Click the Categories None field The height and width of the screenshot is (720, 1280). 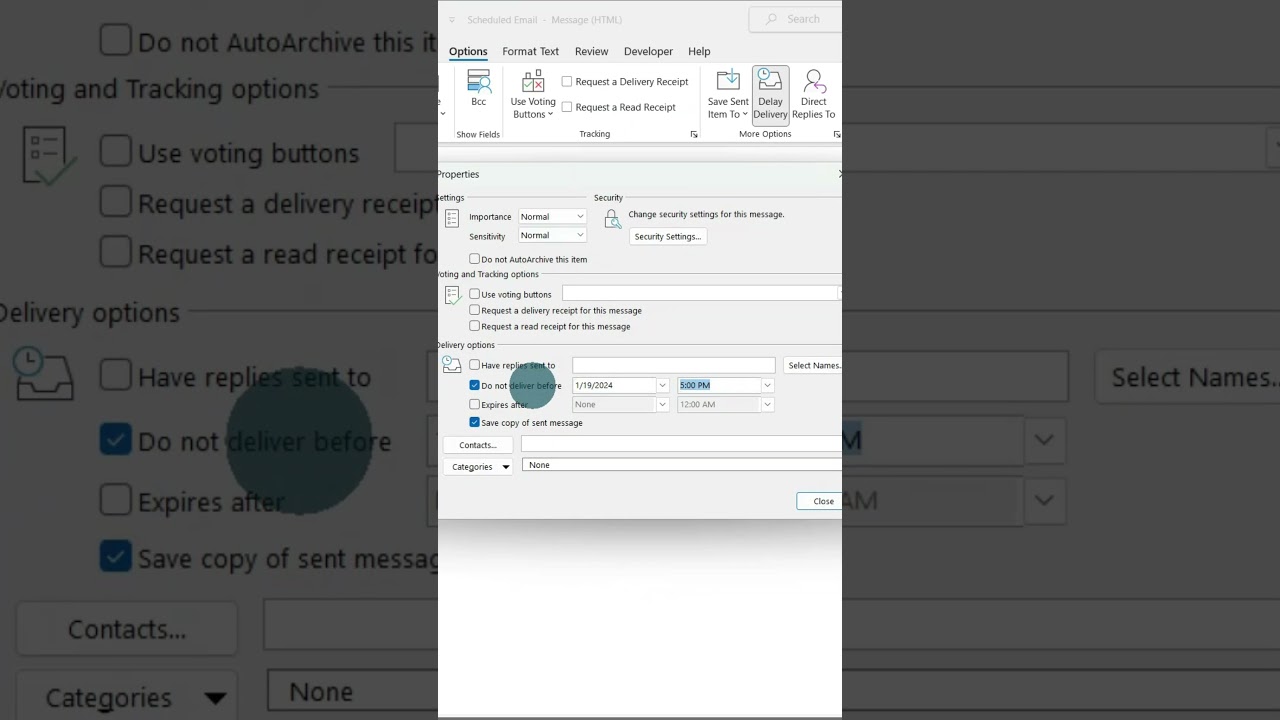[682, 465]
